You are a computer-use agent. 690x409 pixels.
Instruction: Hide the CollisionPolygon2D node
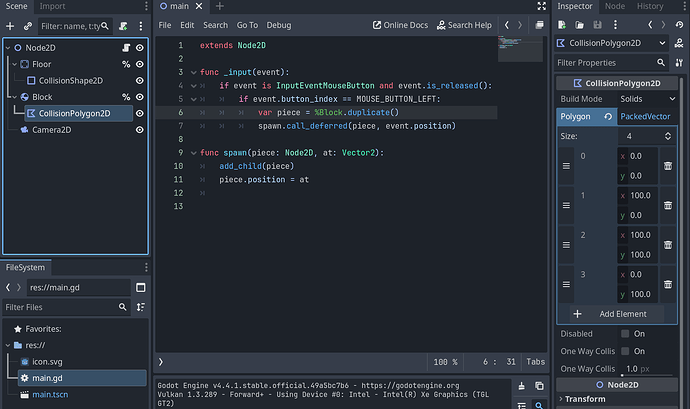tap(139, 114)
